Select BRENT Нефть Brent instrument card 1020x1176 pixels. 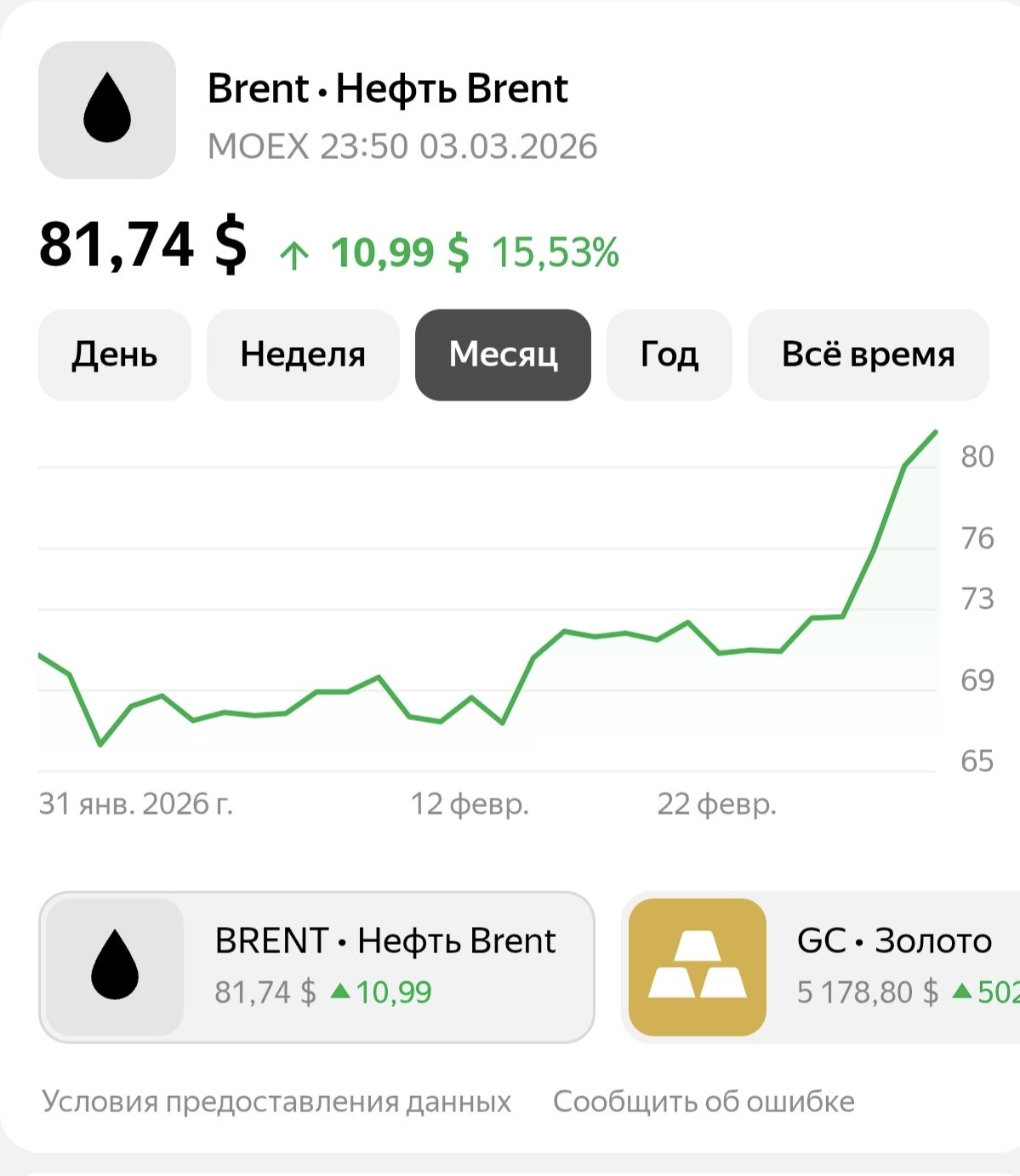point(316,967)
